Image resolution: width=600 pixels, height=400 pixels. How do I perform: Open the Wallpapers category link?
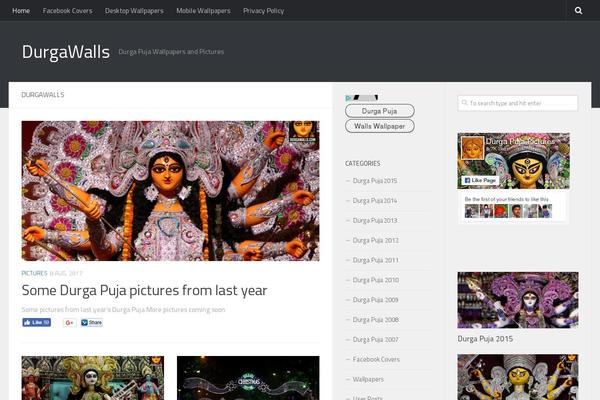point(368,379)
